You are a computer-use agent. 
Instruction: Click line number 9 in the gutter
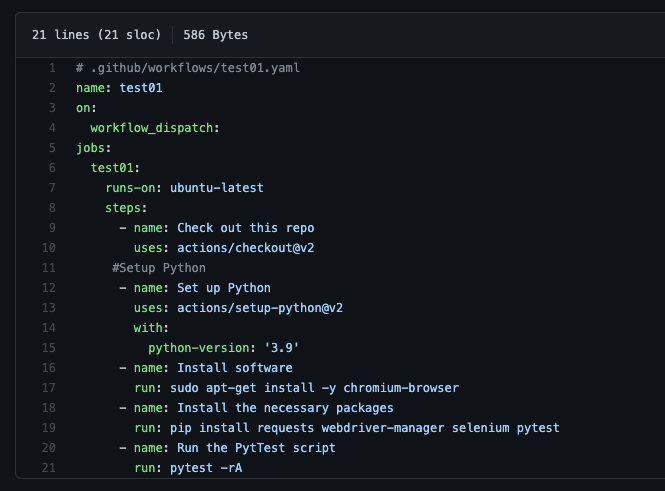tap(52, 228)
